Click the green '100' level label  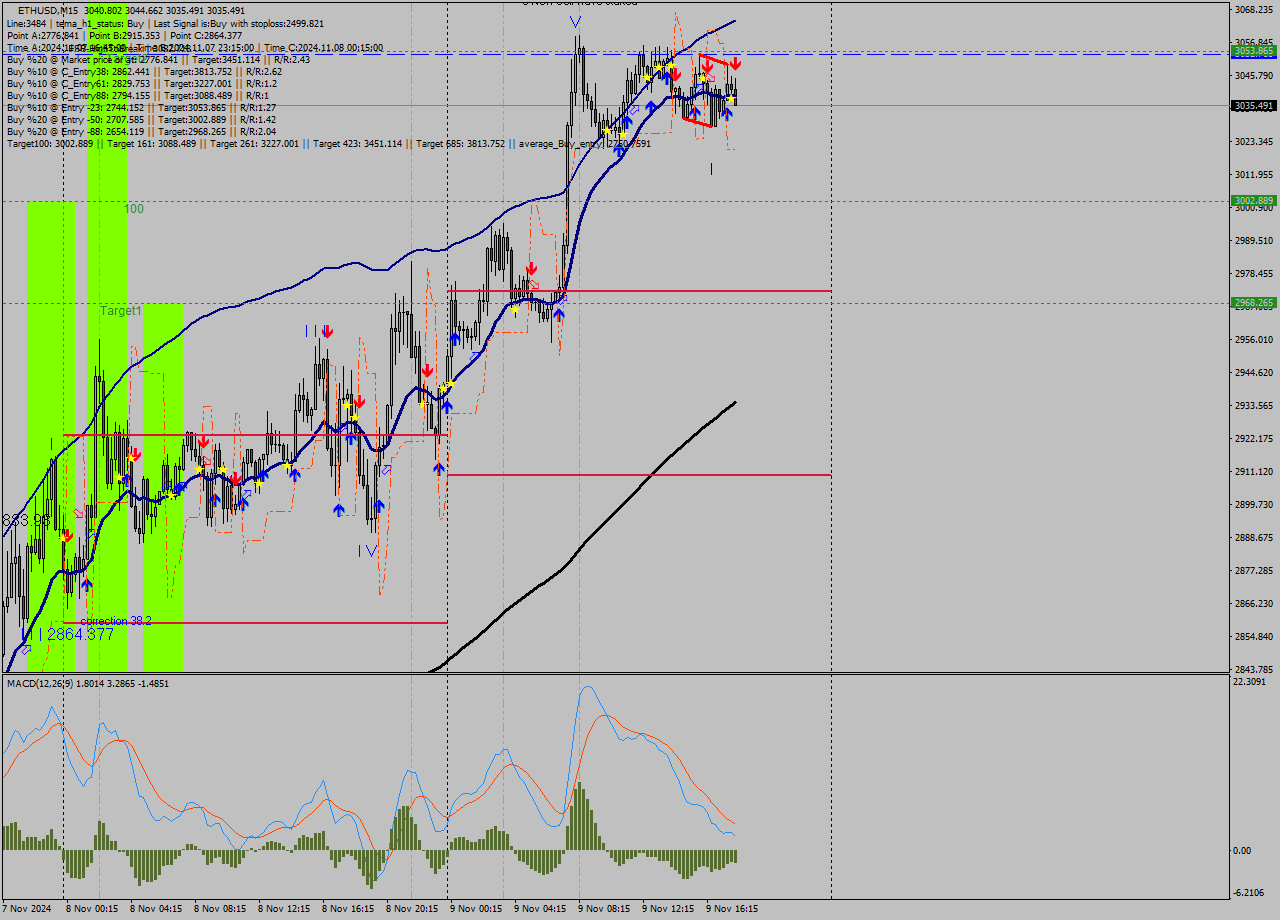(134, 209)
